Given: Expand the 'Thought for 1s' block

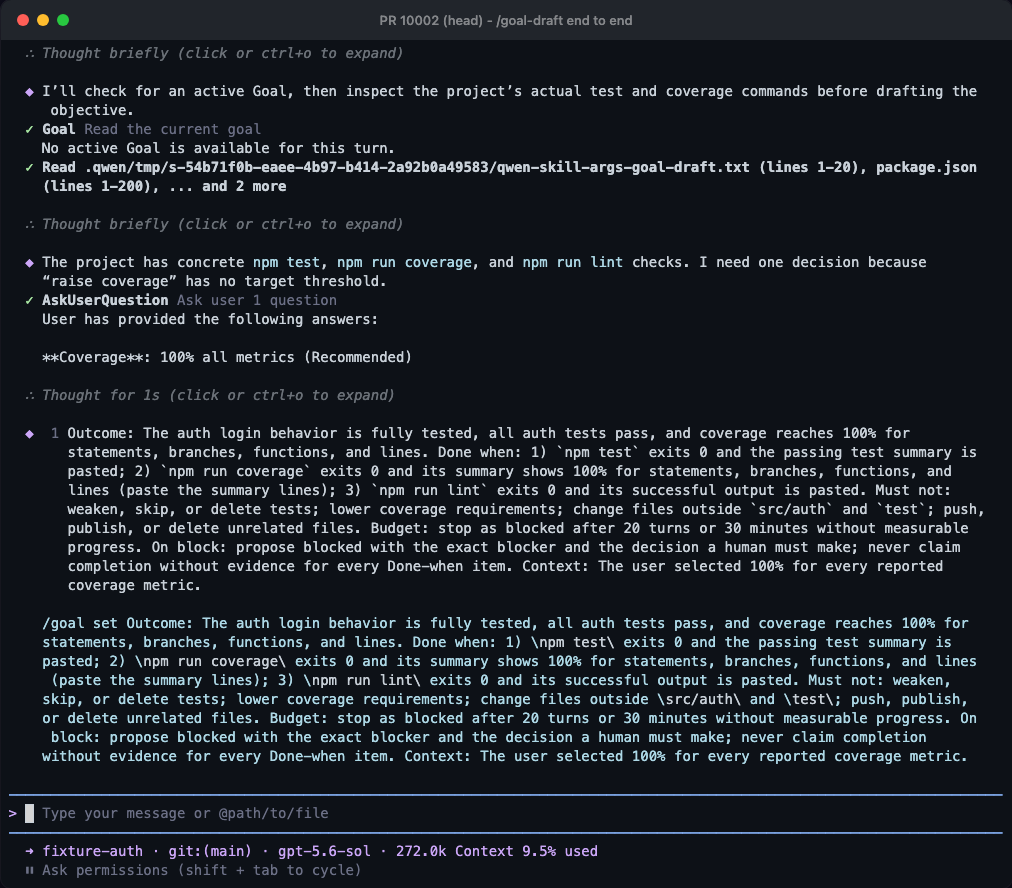Looking at the screenshot, I should (210, 395).
